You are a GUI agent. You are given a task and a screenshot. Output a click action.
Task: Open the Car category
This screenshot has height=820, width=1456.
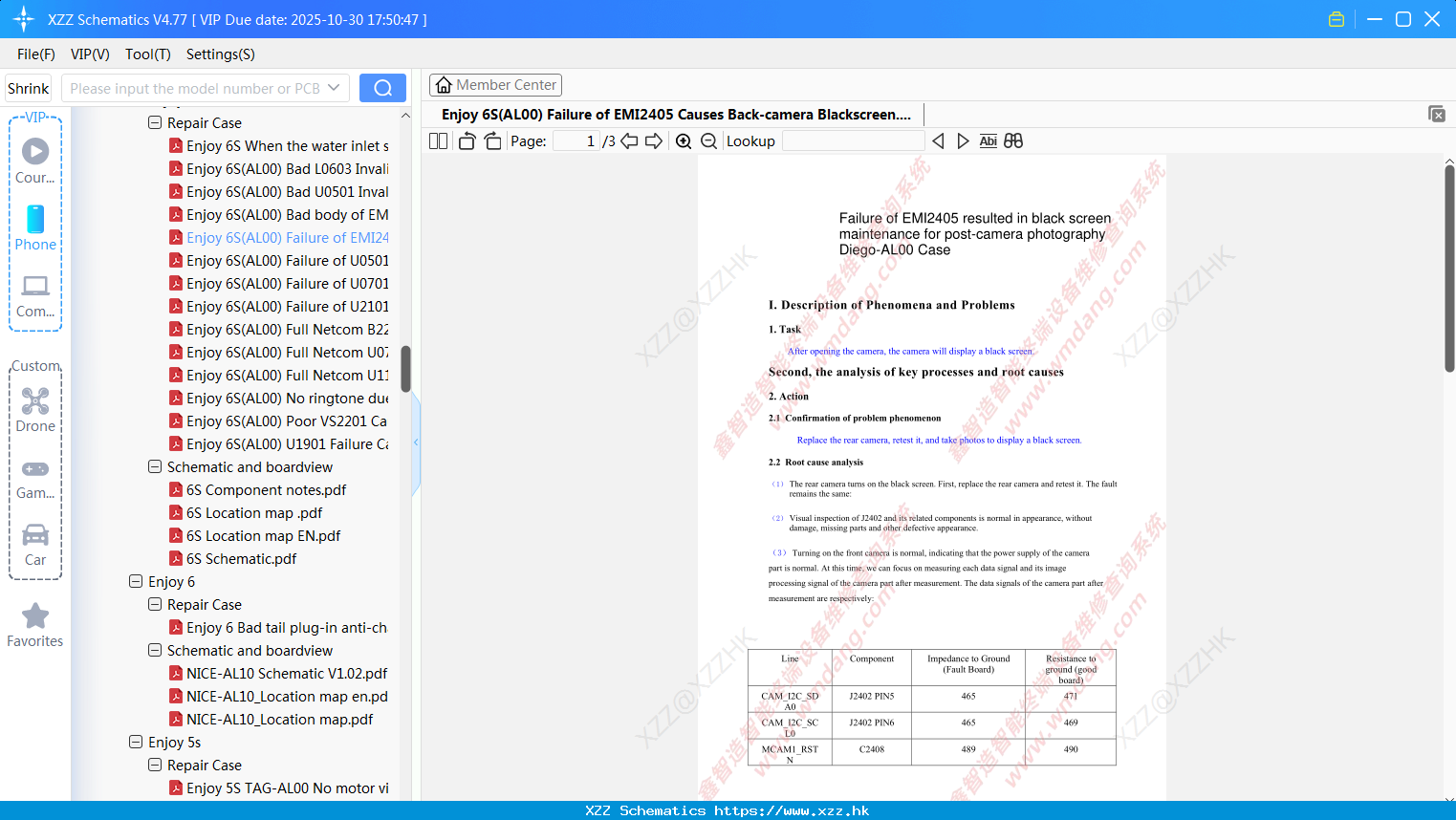pos(35,545)
